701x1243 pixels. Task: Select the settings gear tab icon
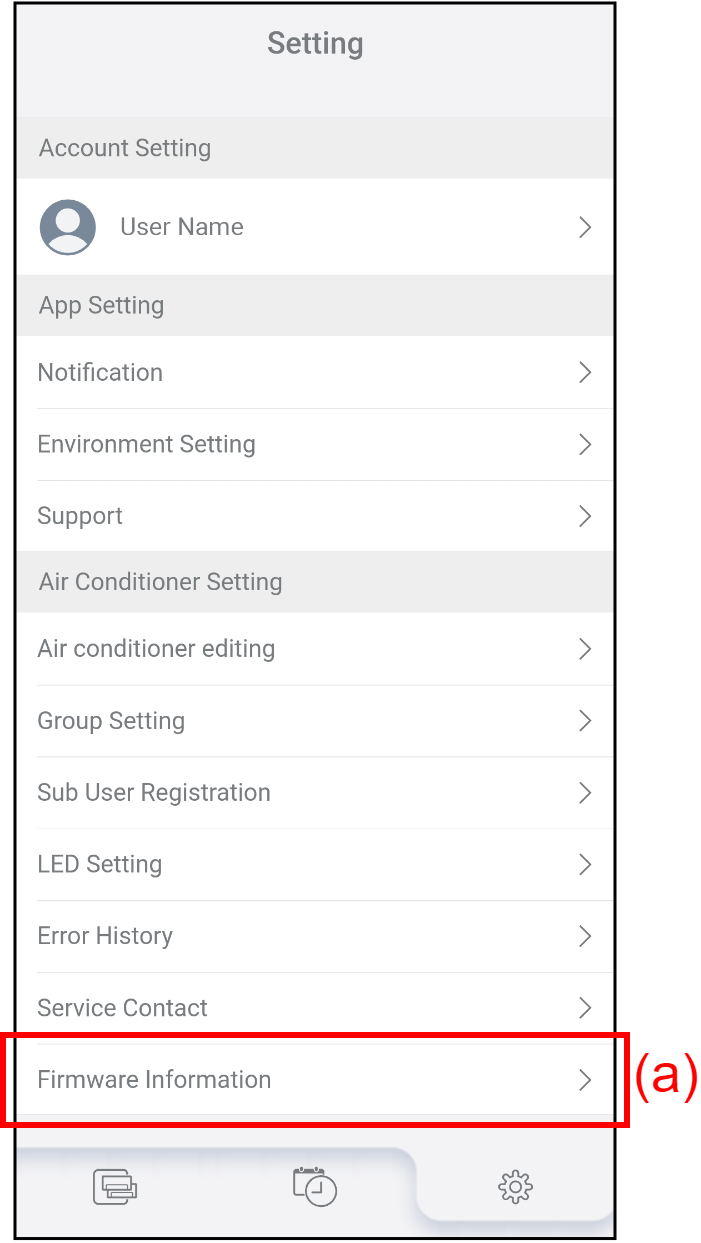[x=515, y=1187]
